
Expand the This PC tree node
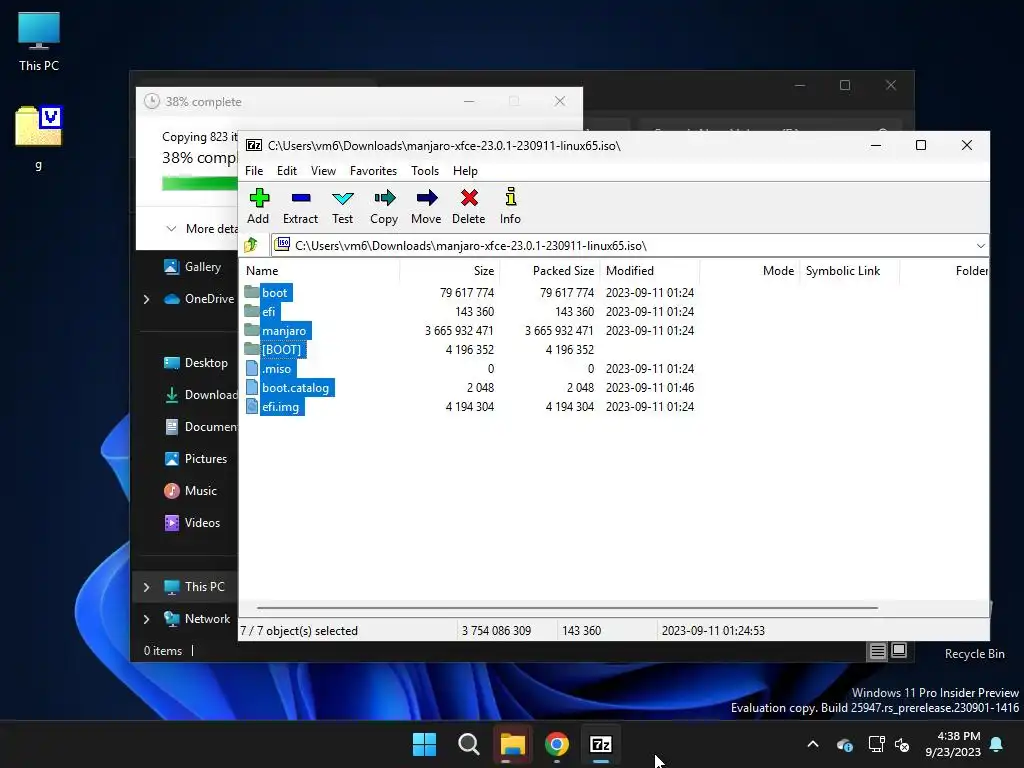click(146, 587)
